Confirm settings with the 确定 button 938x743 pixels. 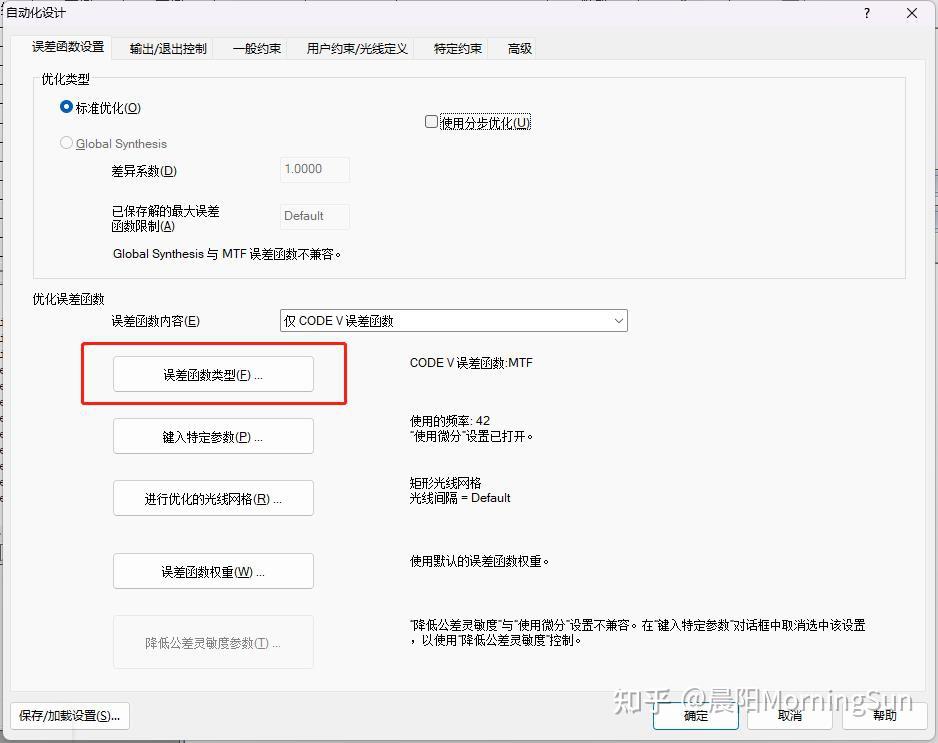[695, 716]
